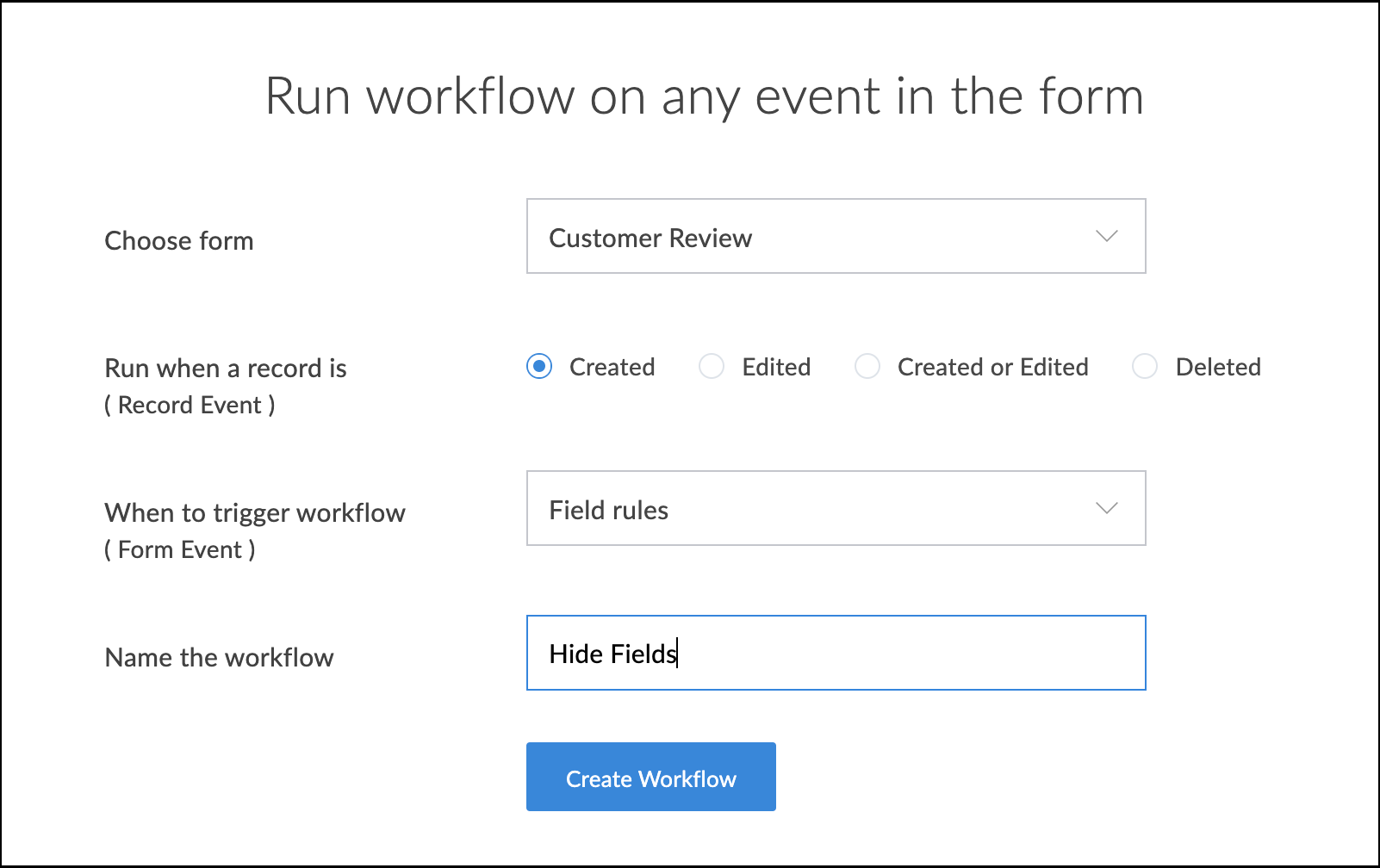Click the 'Run when a record is' label
Screen dimensions: 1380x868
tap(225, 369)
